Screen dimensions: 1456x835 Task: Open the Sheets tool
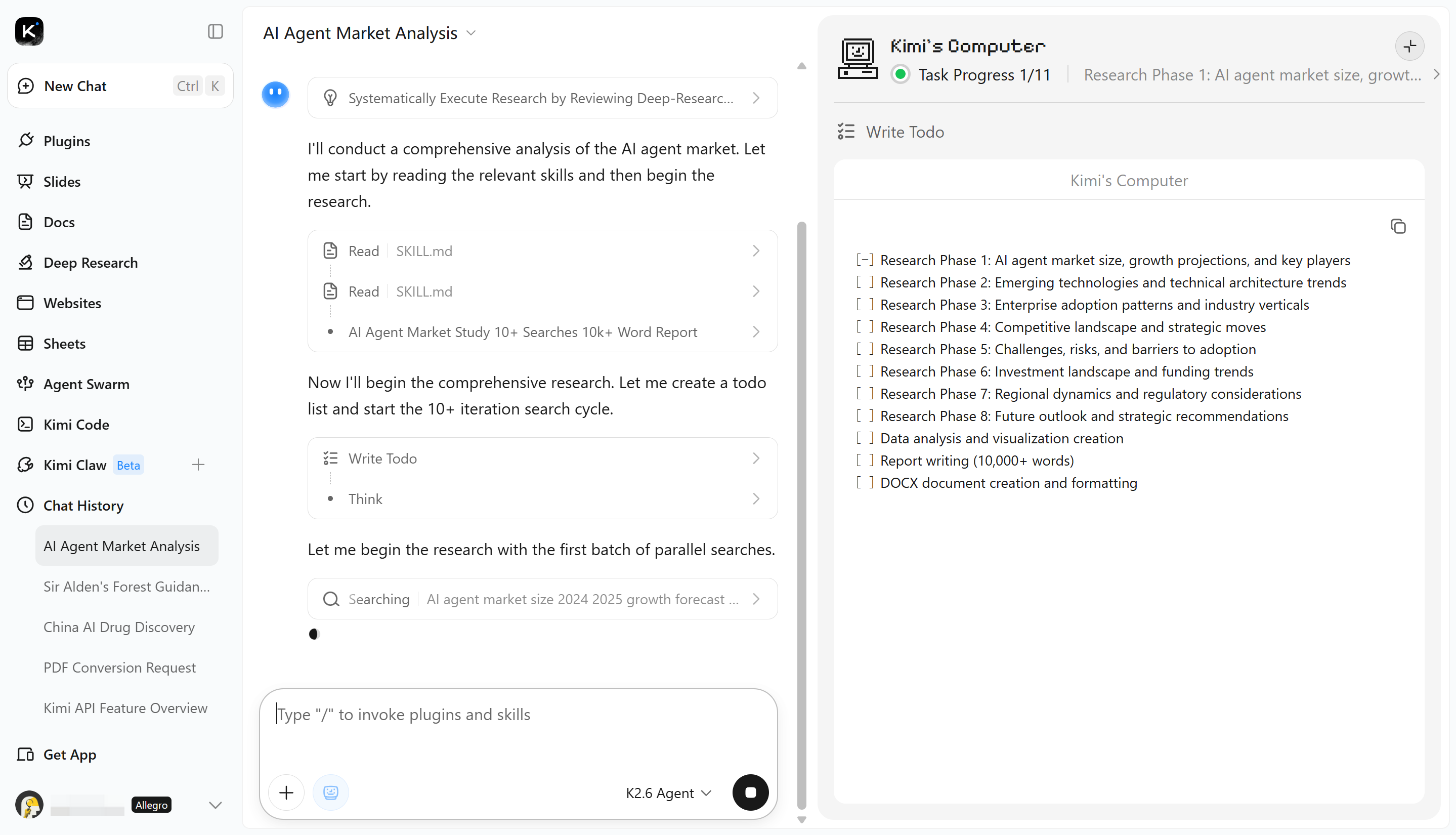(64, 344)
